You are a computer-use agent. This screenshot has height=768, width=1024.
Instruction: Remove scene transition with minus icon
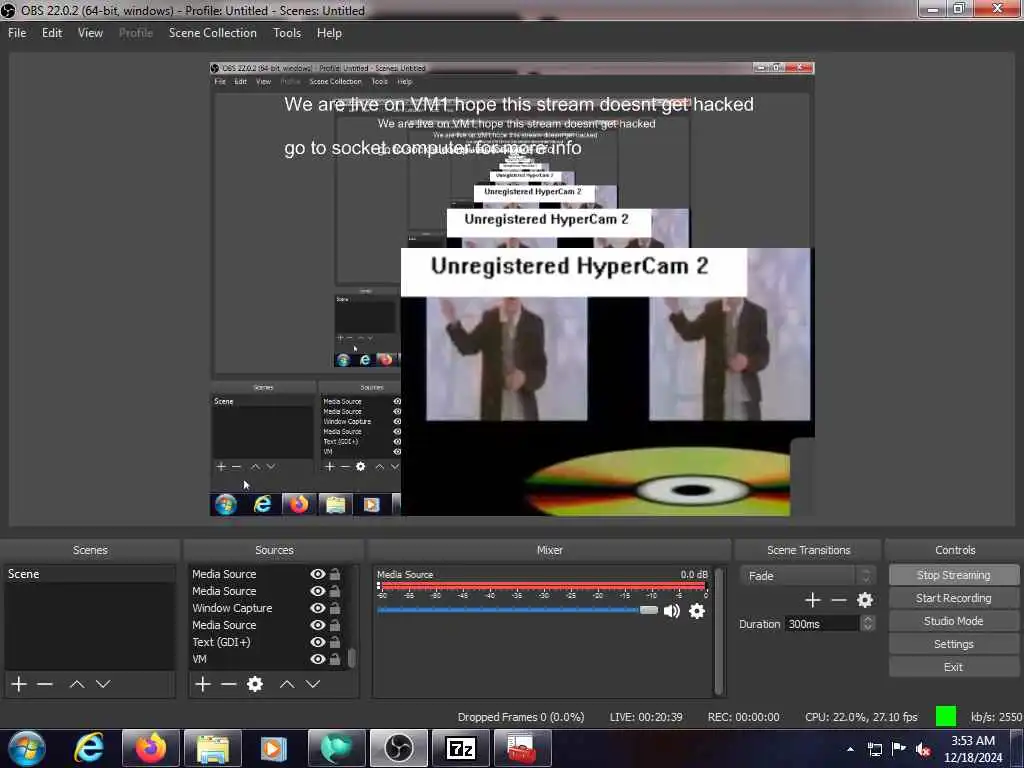839,600
